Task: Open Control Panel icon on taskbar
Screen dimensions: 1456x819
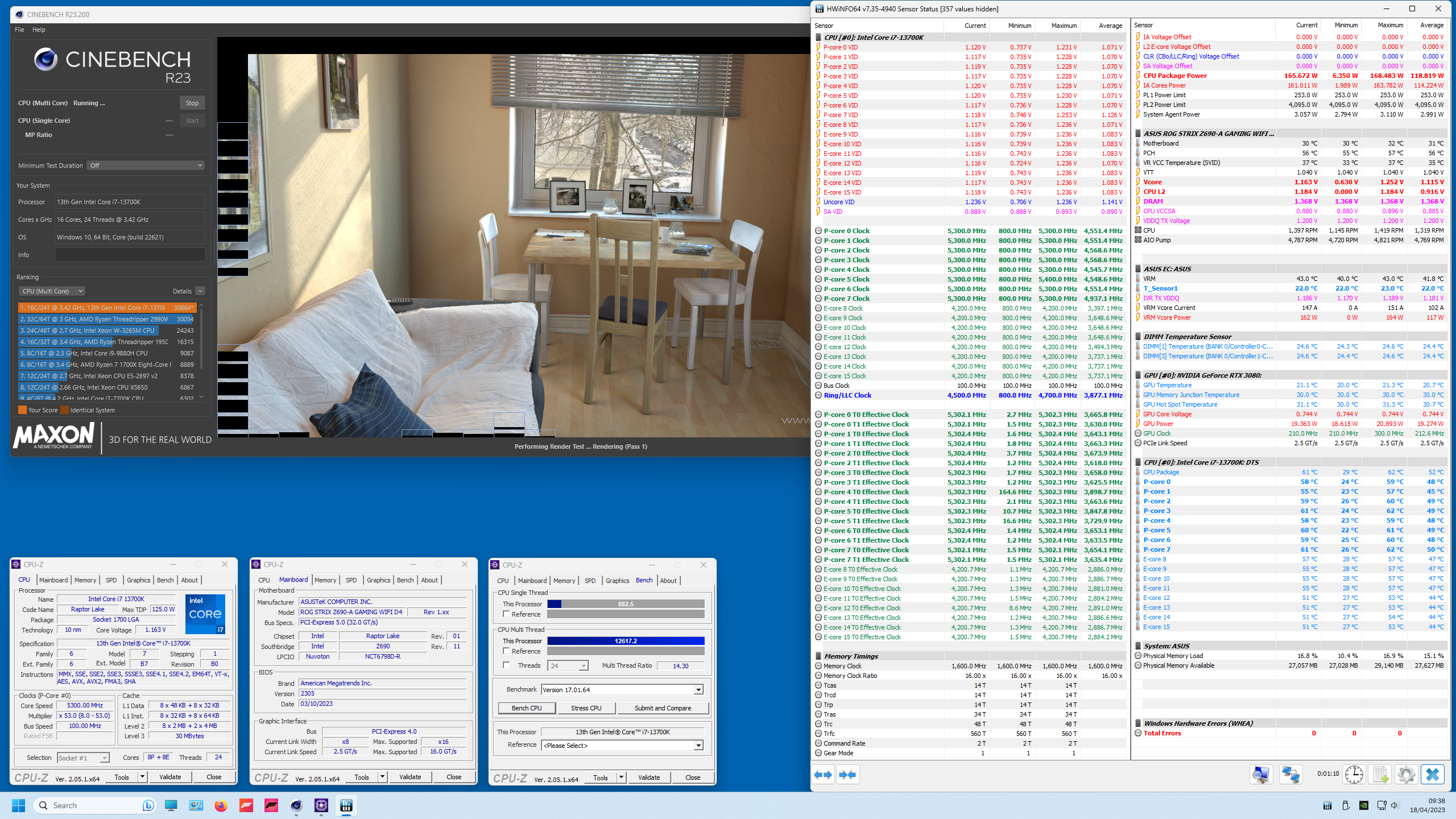Action: pyautogui.click(x=196, y=805)
